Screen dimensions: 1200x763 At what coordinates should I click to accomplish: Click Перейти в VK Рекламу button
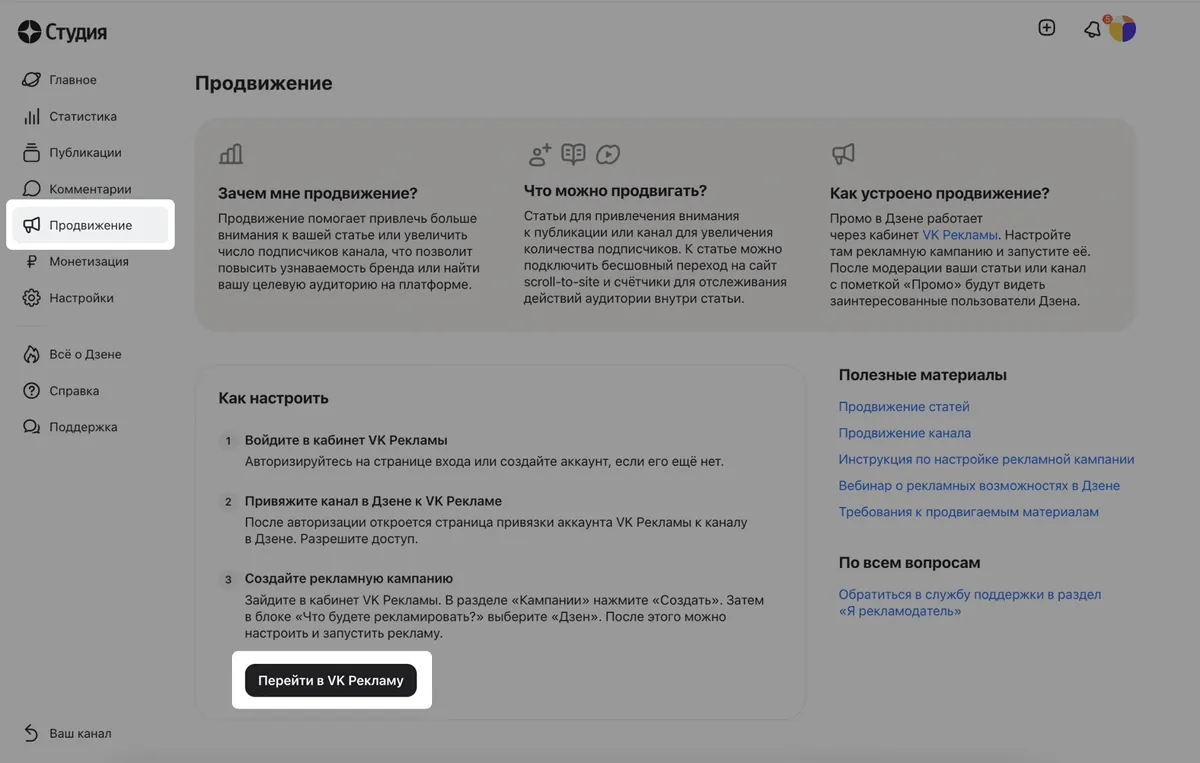(331, 680)
